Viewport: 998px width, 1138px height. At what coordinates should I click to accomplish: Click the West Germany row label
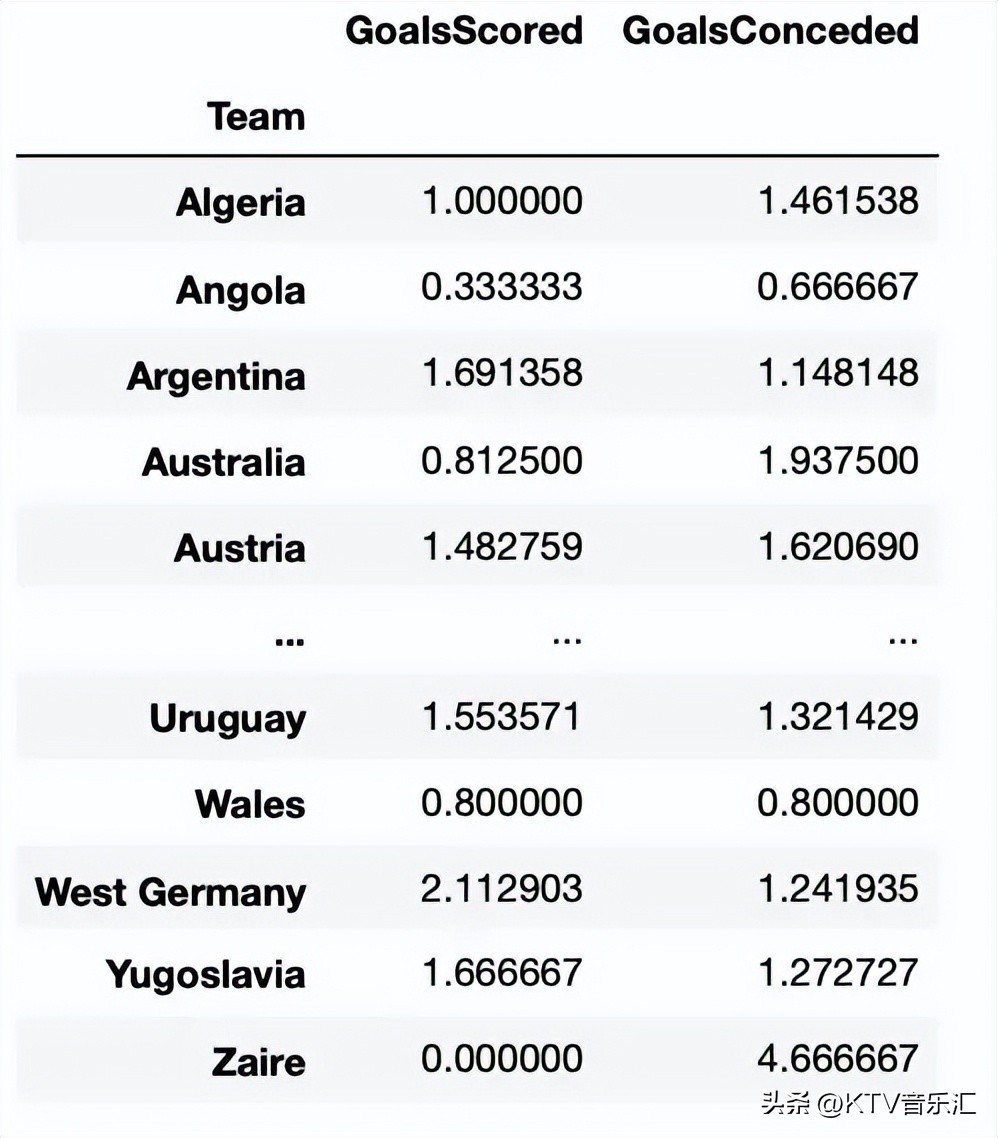point(170,891)
